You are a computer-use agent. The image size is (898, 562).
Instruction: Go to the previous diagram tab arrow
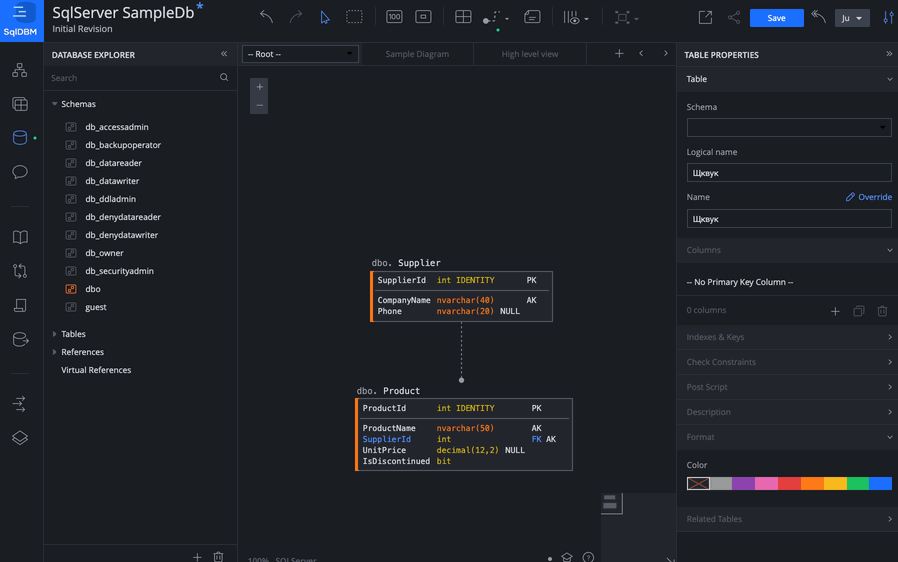tap(641, 54)
